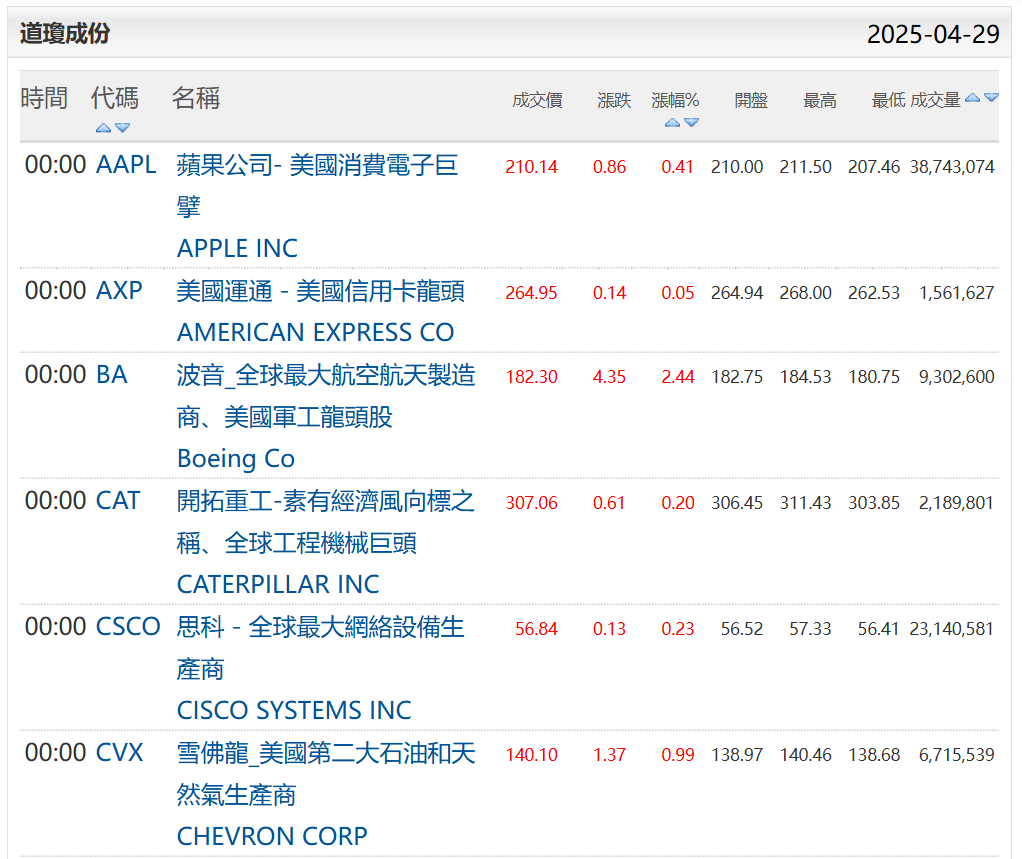Select AXP price 264.95
The height and width of the screenshot is (859, 1022).
point(532,293)
